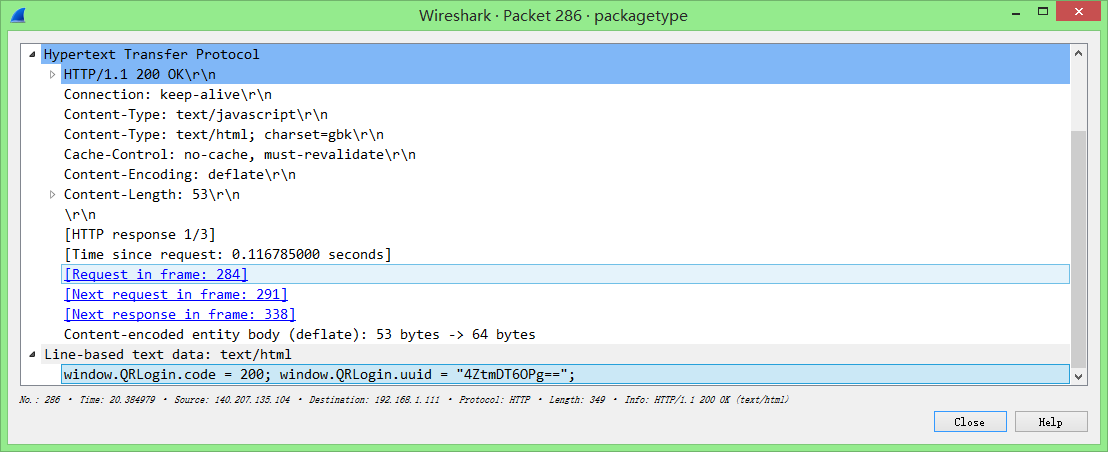Jump to Next response in frame: 338
The width and height of the screenshot is (1108, 452).
click(179, 314)
